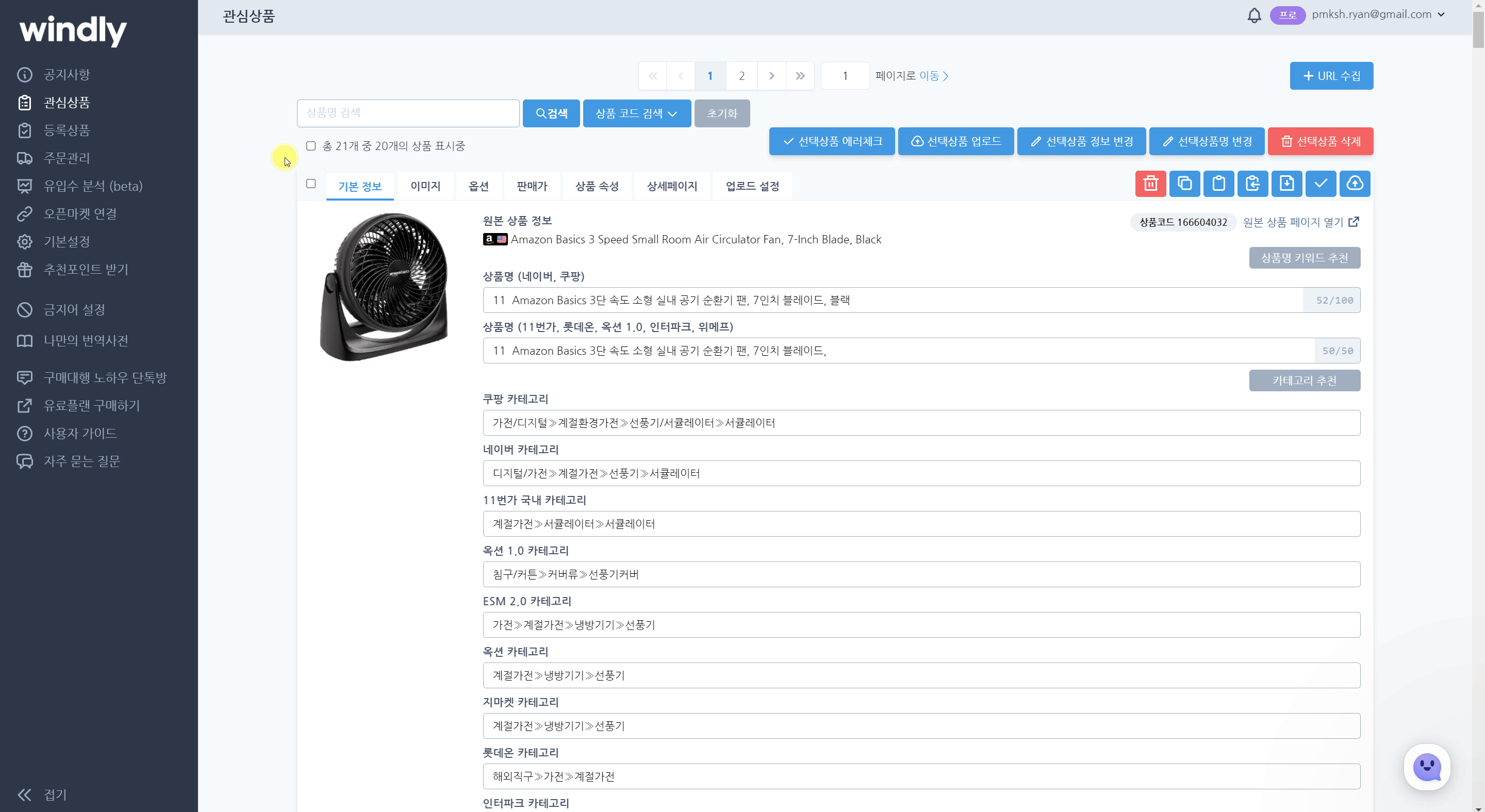Click the clipboard with arrow paste icon

pos(1252,184)
